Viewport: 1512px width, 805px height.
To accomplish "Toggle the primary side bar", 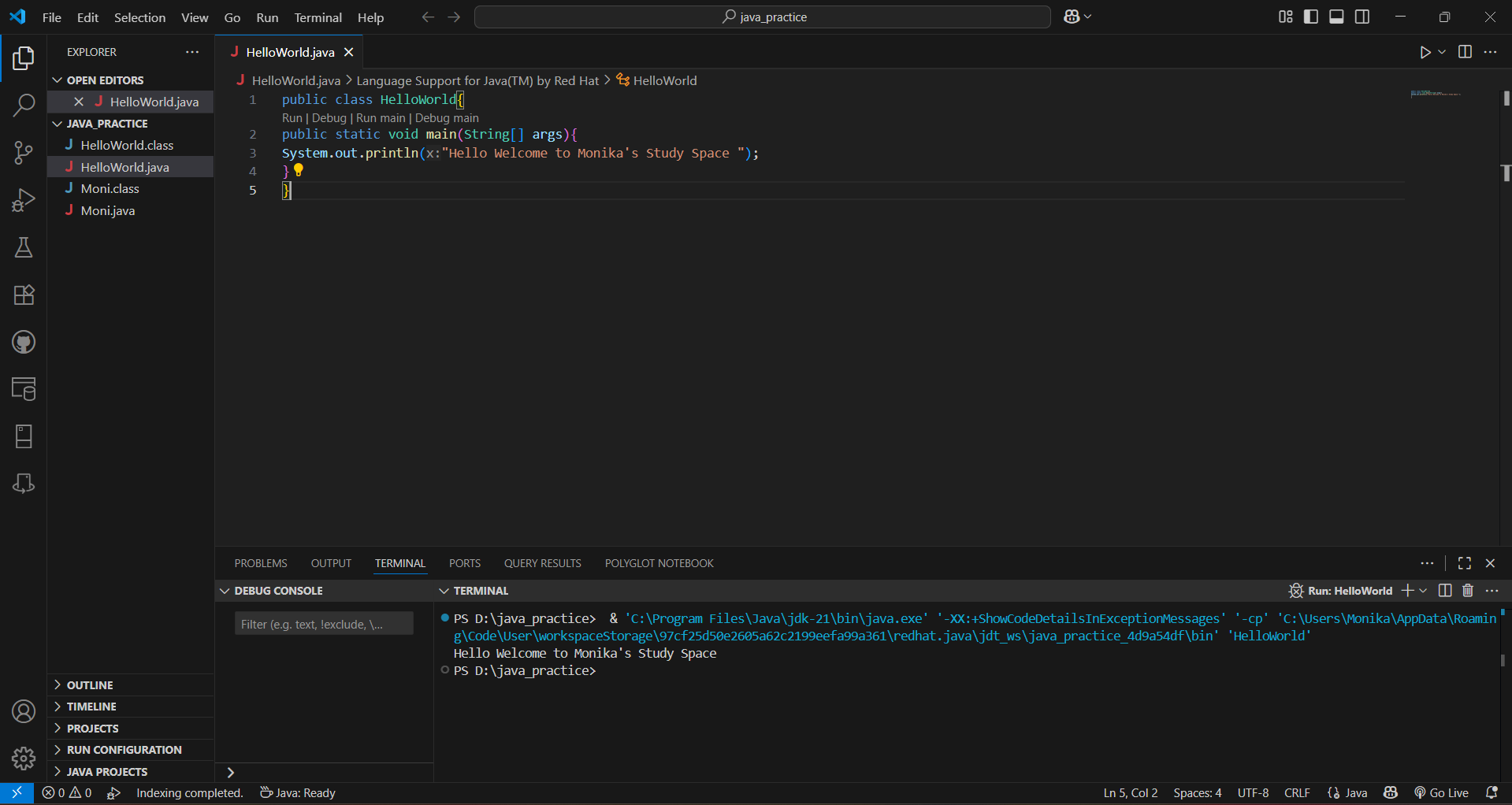I will 1310,16.
